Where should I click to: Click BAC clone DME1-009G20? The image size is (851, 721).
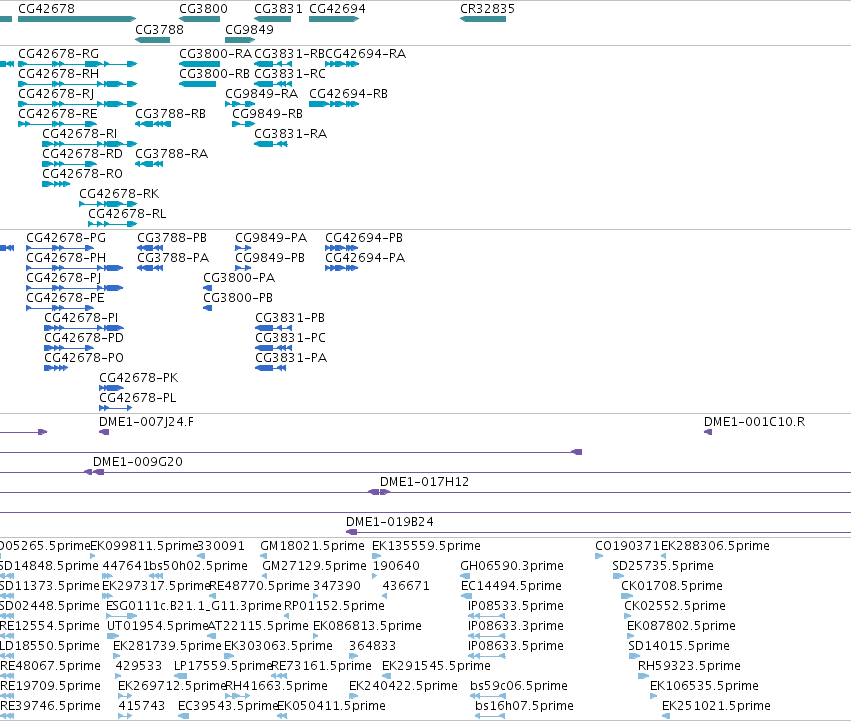pos(138,462)
